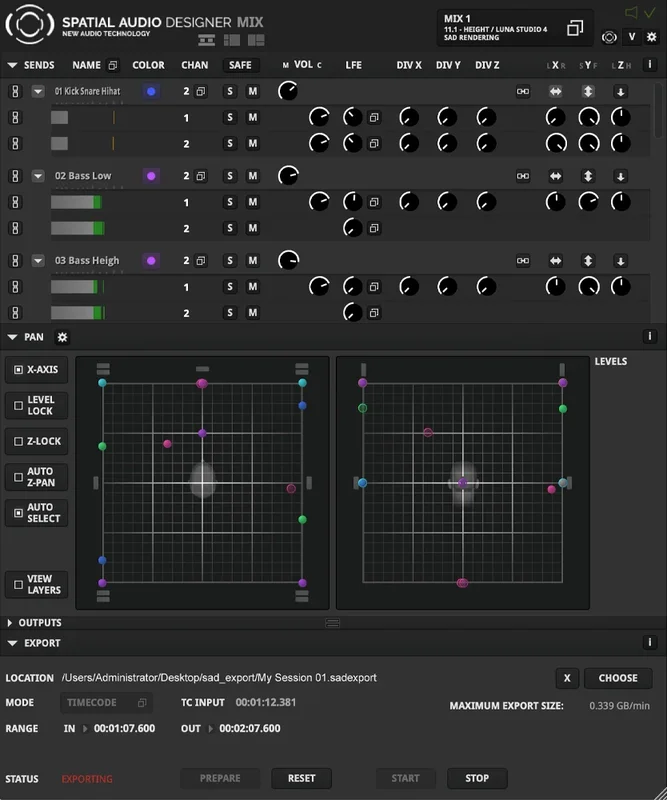Screen dimensions: 667x800
Task: Toggle the X-AXIS checkbox
Action: [36, 369]
